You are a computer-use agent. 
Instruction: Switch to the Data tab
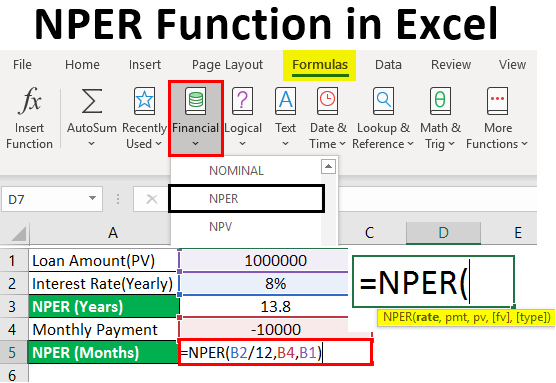coord(388,65)
